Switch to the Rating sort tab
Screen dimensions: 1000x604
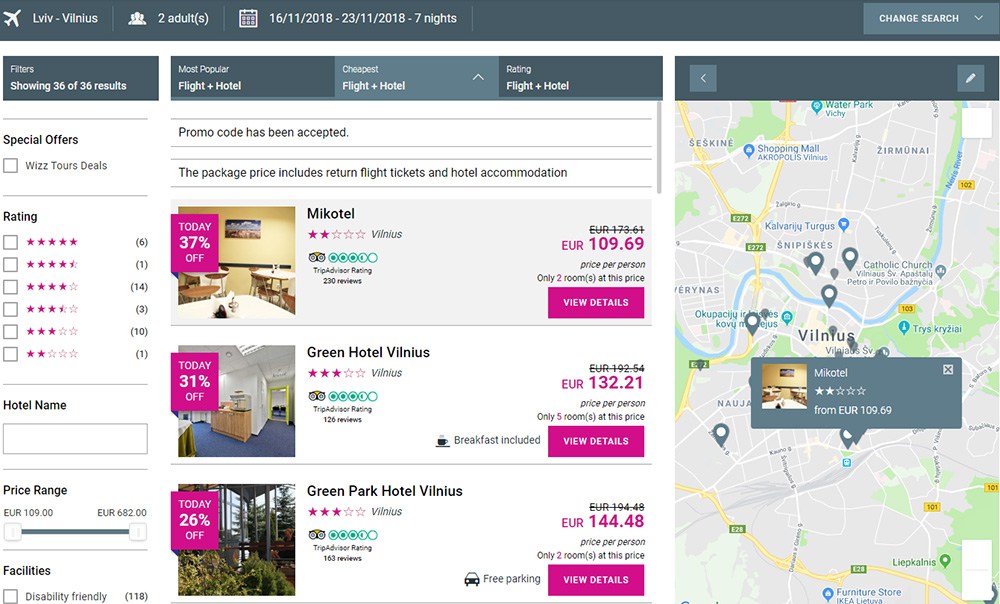coord(580,78)
